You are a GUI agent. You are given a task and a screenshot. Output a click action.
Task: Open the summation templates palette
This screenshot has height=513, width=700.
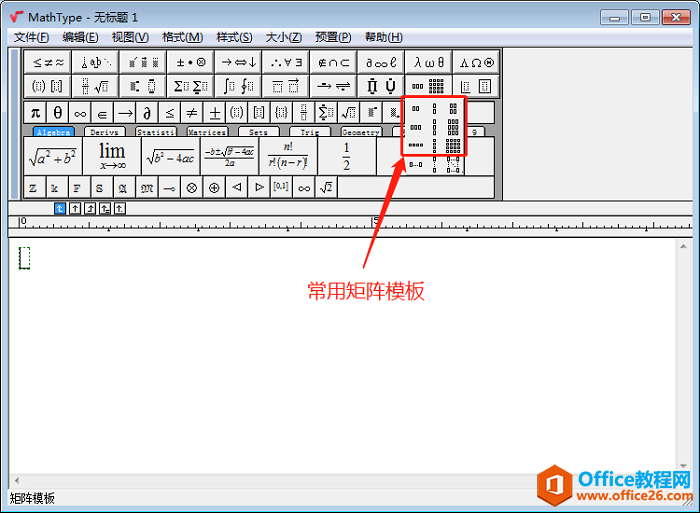click(191, 86)
